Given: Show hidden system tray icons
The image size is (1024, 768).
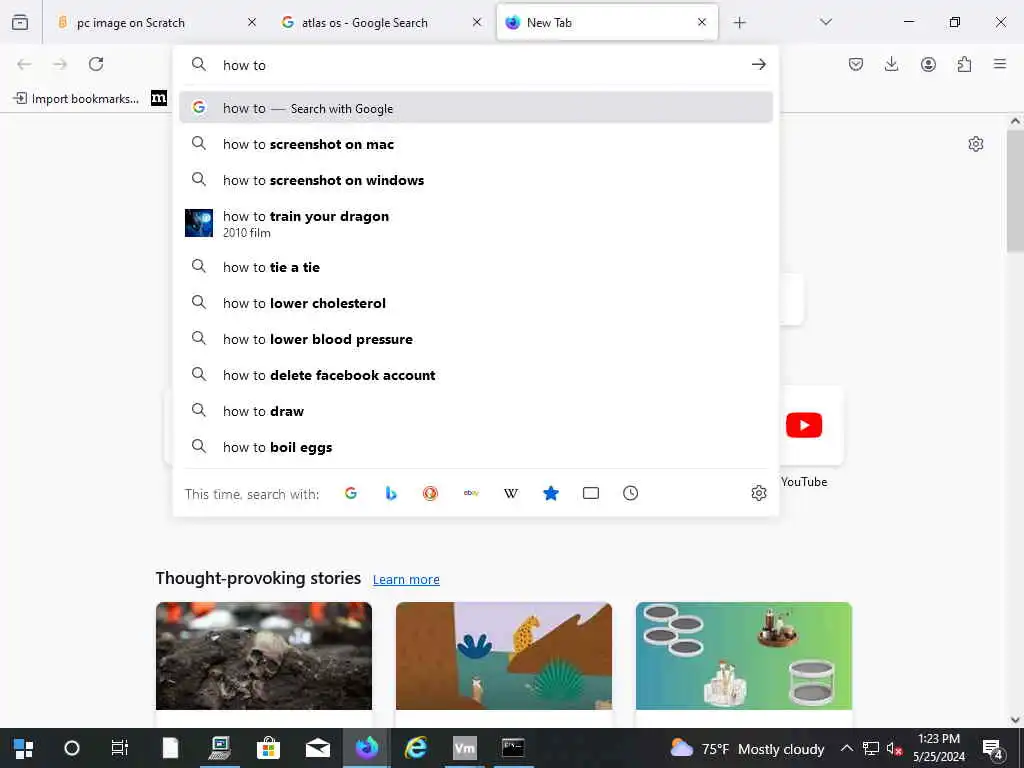Looking at the screenshot, I should pos(846,748).
